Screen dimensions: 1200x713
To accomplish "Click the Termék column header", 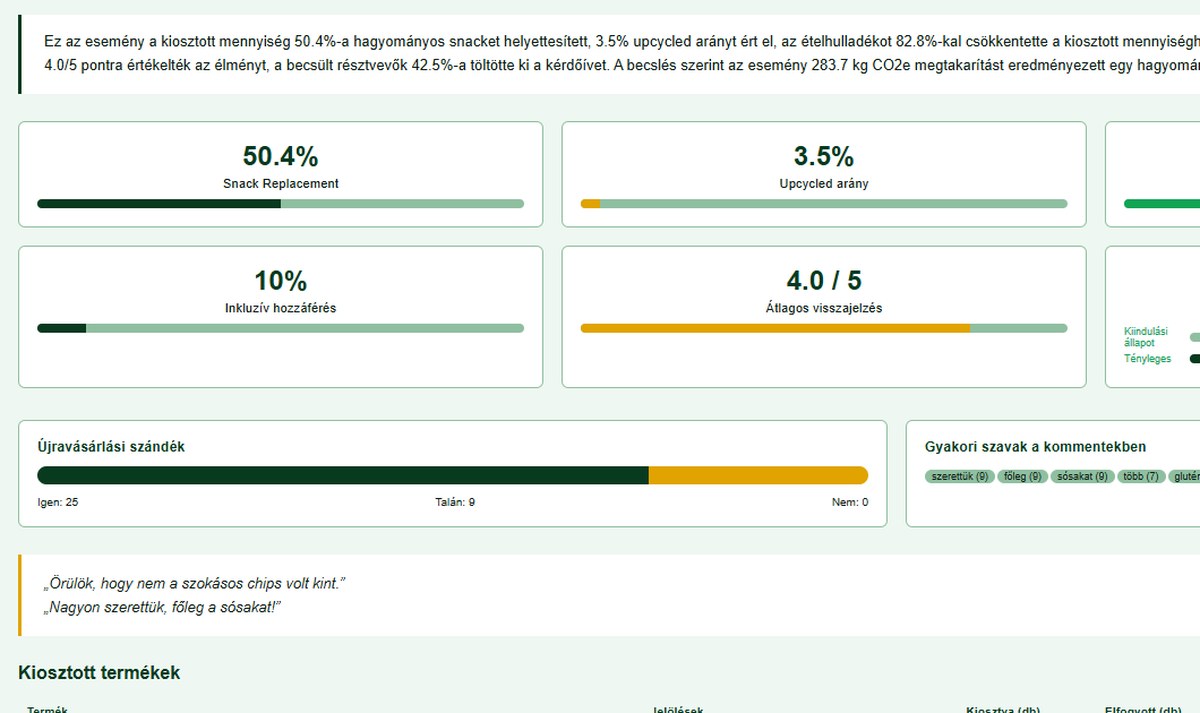I will pos(47,709).
